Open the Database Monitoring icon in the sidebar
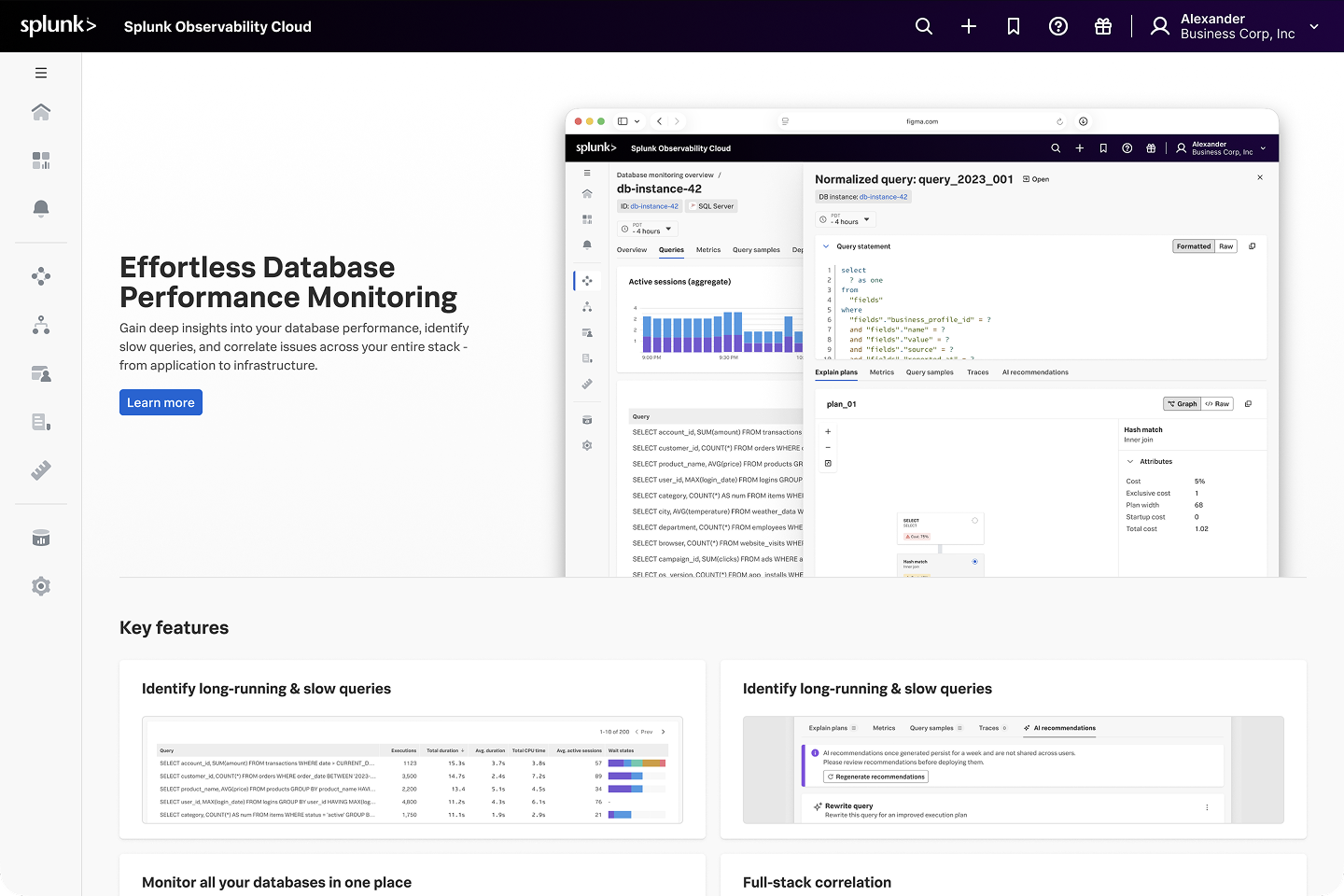 click(x=41, y=537)
